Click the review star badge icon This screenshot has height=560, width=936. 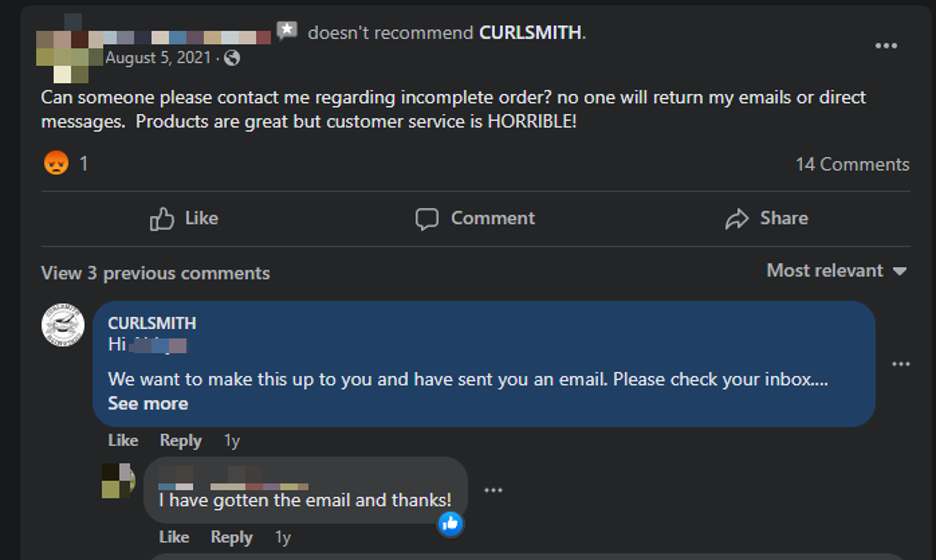click(287, 31)
